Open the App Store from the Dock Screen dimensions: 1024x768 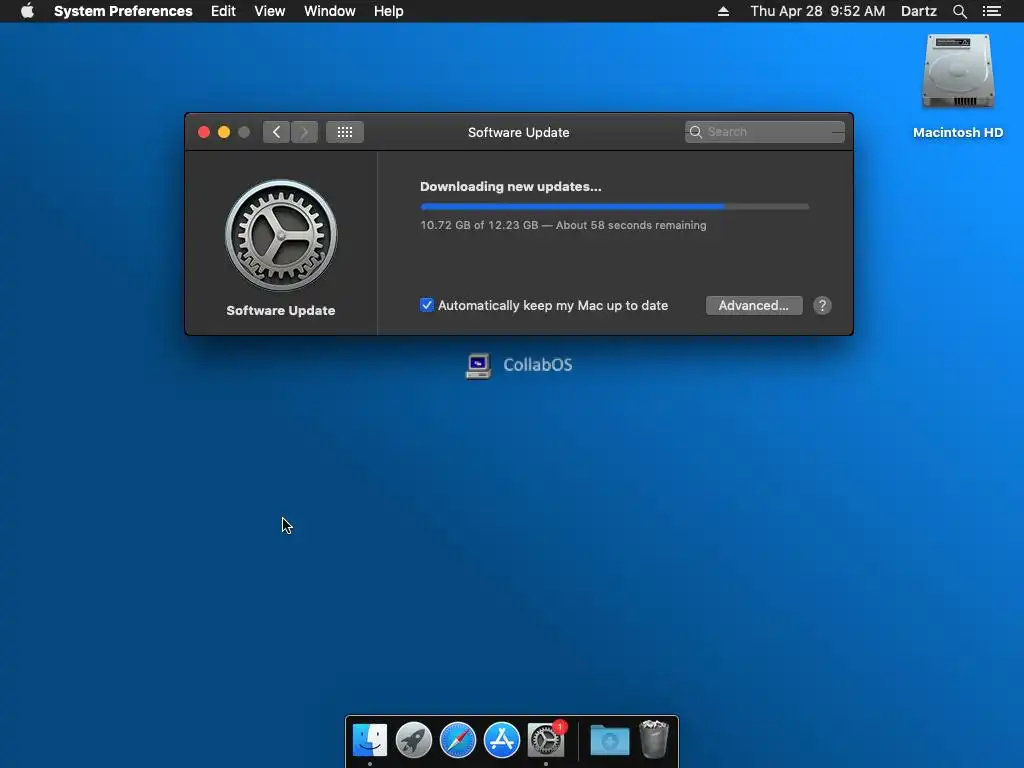(502, 740)
